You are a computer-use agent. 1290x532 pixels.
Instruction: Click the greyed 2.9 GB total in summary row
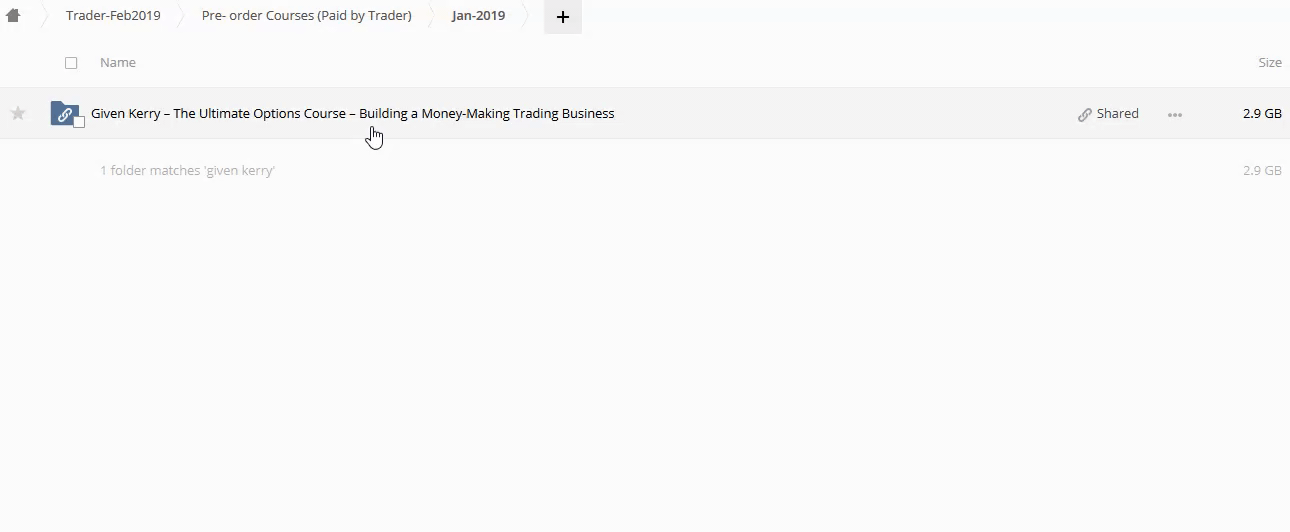pos(1261,171)
